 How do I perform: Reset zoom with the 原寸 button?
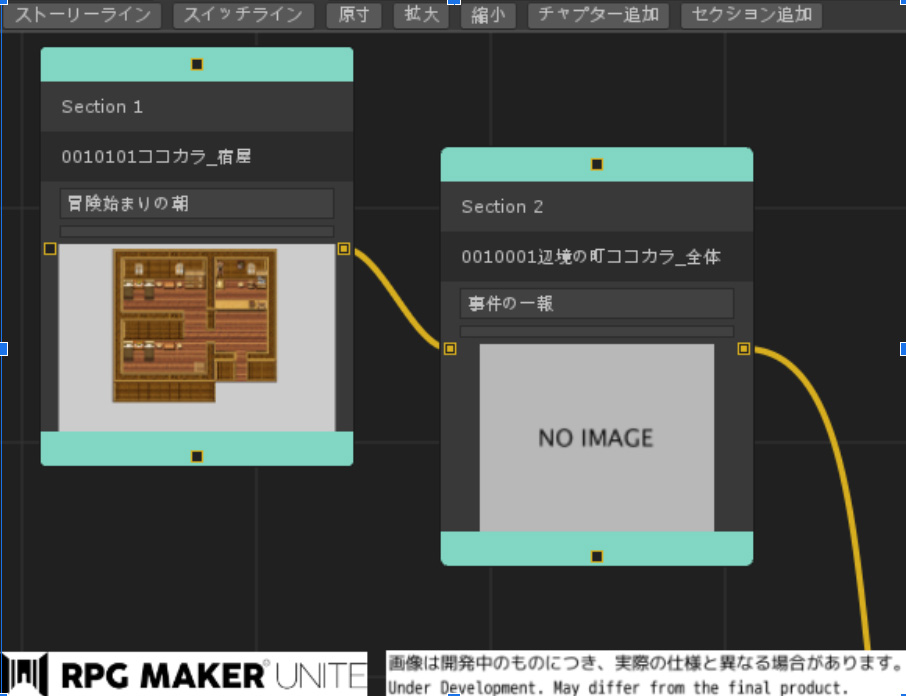(x=354, y=15)
